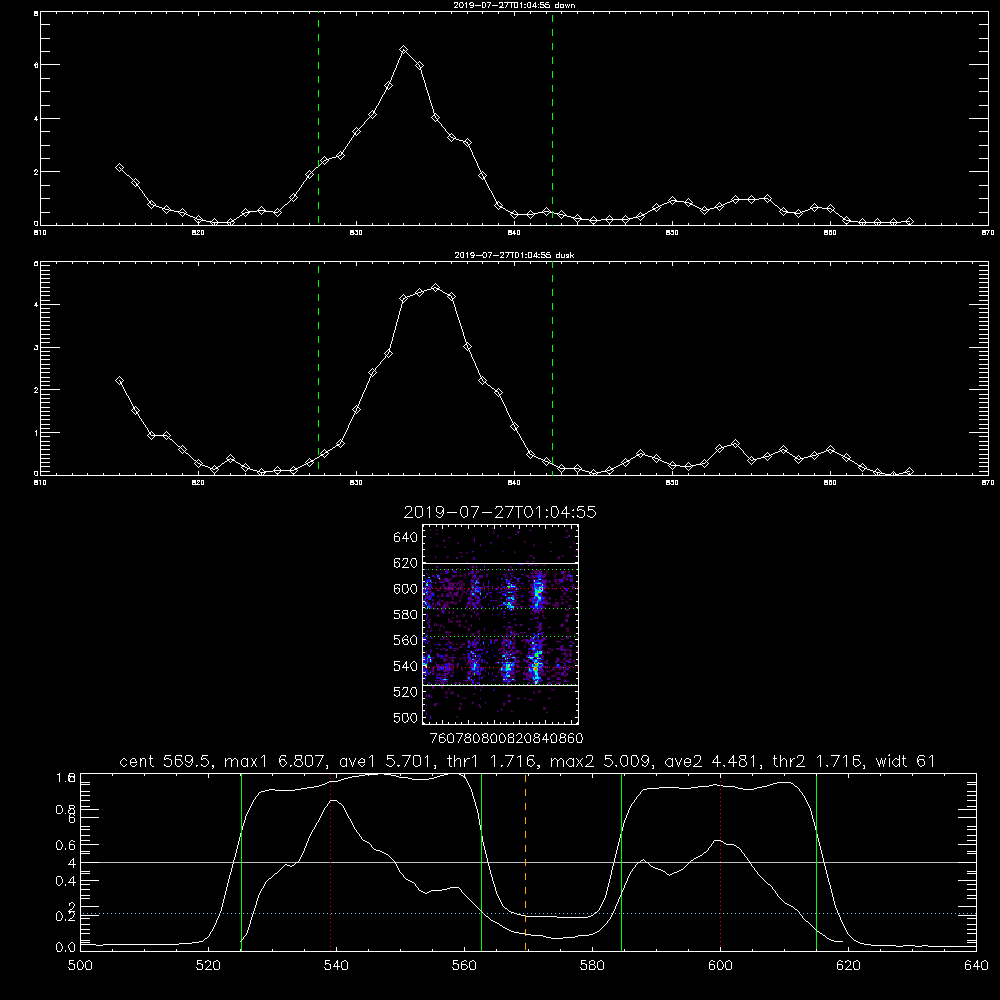Click the blue dotted threshold line in bottom plot
The height and width of the screenshot is (1000, 1000).
[x=528, y=913]
